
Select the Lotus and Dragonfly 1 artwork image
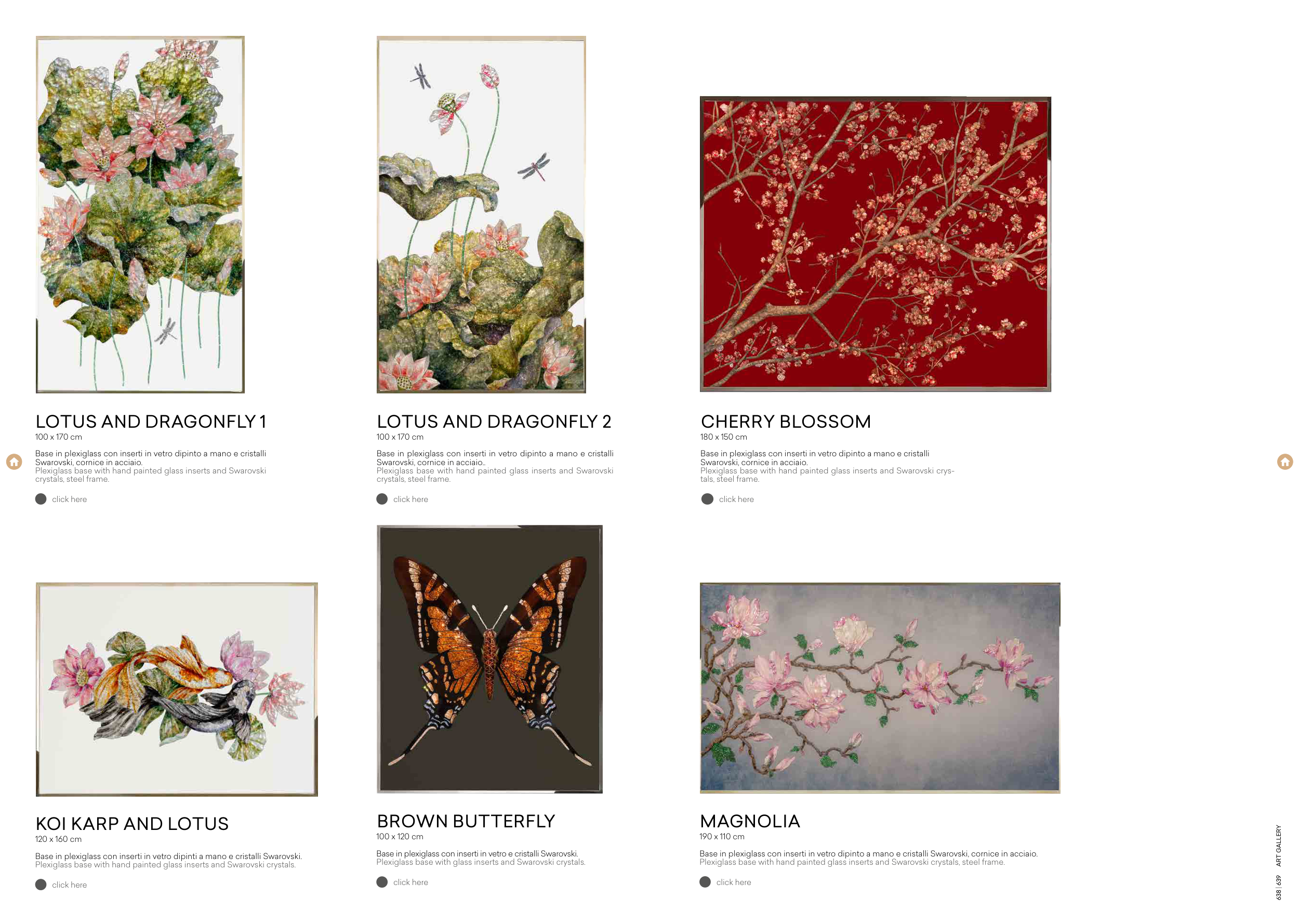140,215
